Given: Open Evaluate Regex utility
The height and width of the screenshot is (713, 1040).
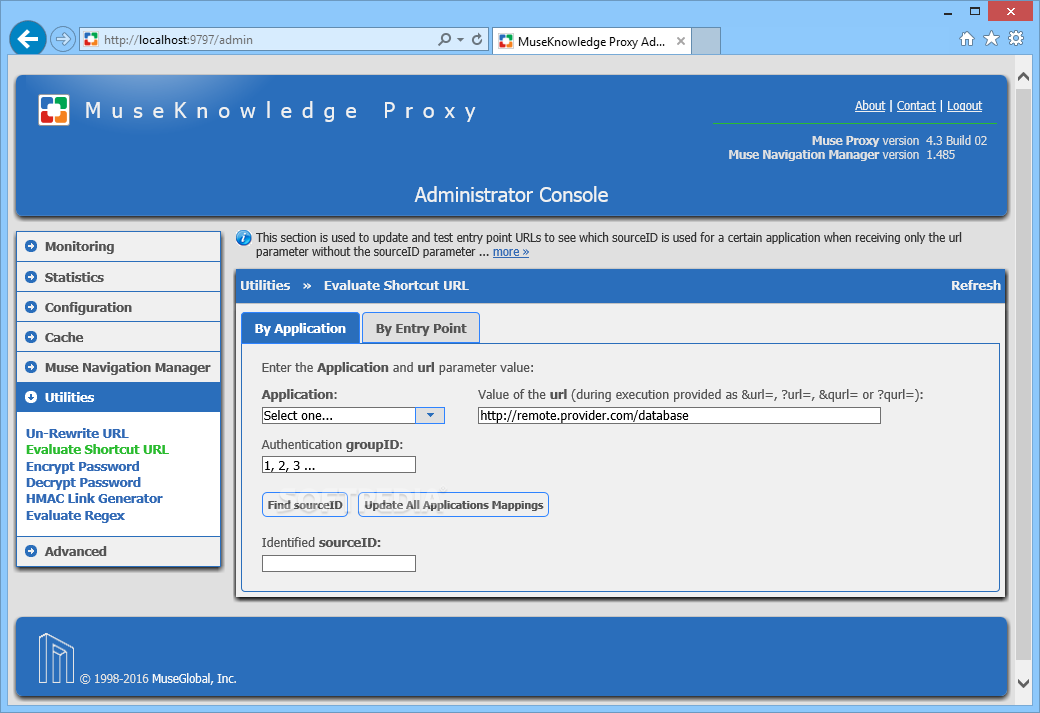Looking at the screenshot, I should [76, 515].
